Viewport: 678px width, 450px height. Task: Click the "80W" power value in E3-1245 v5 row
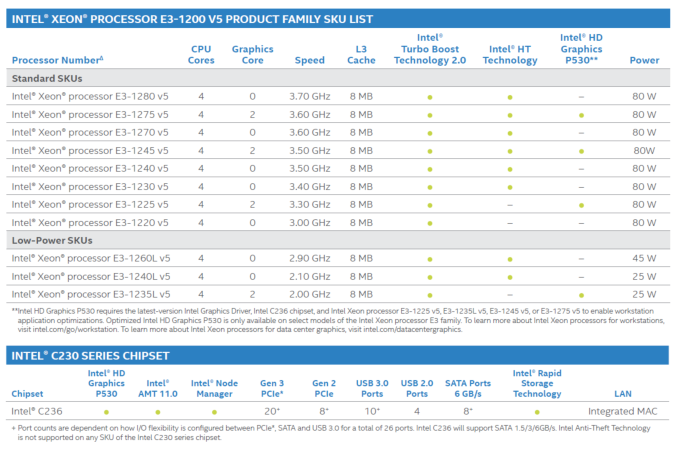click(644, 150)
